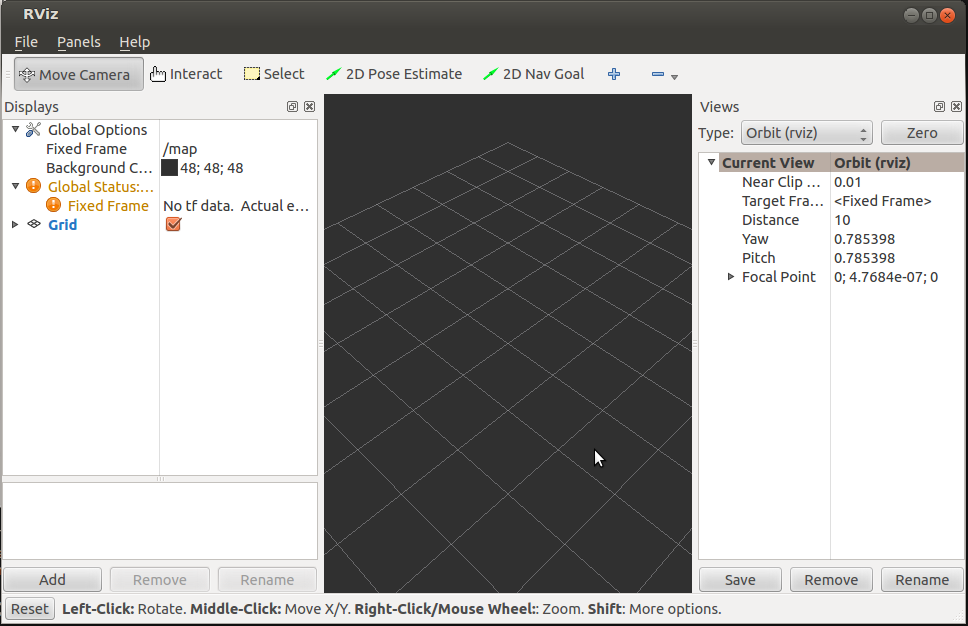Expand the Grid display item
The width and height of the screenshot is (968, 626).
[15, 225]
